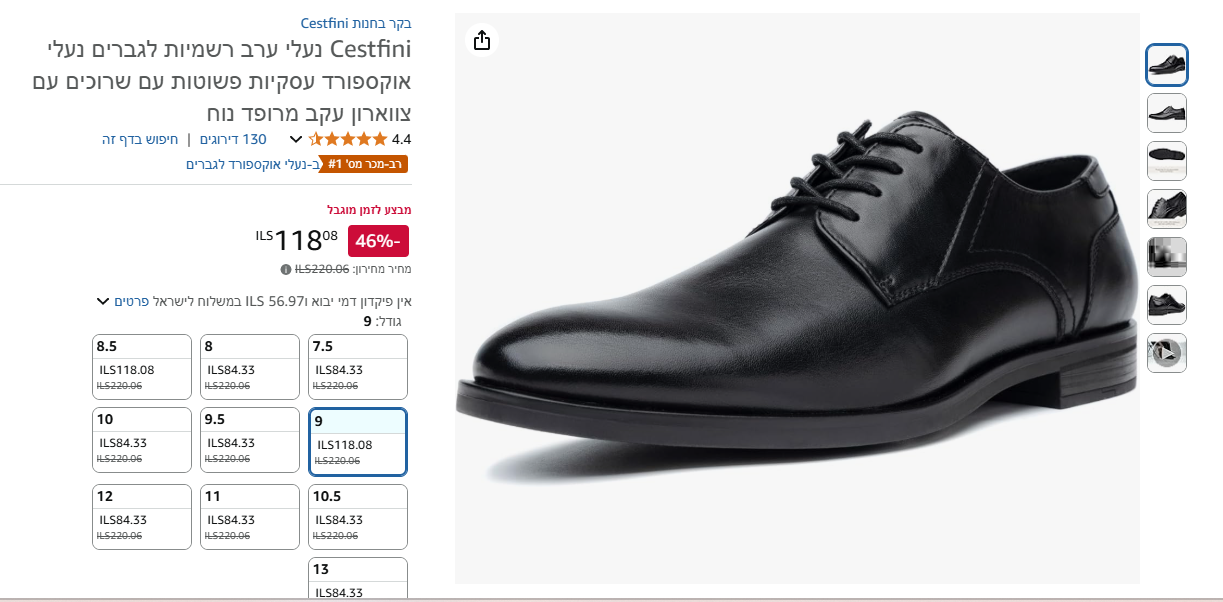Choose size 10 option
Viewport: 1223px width, 602px height.
(x=141, y=440)
